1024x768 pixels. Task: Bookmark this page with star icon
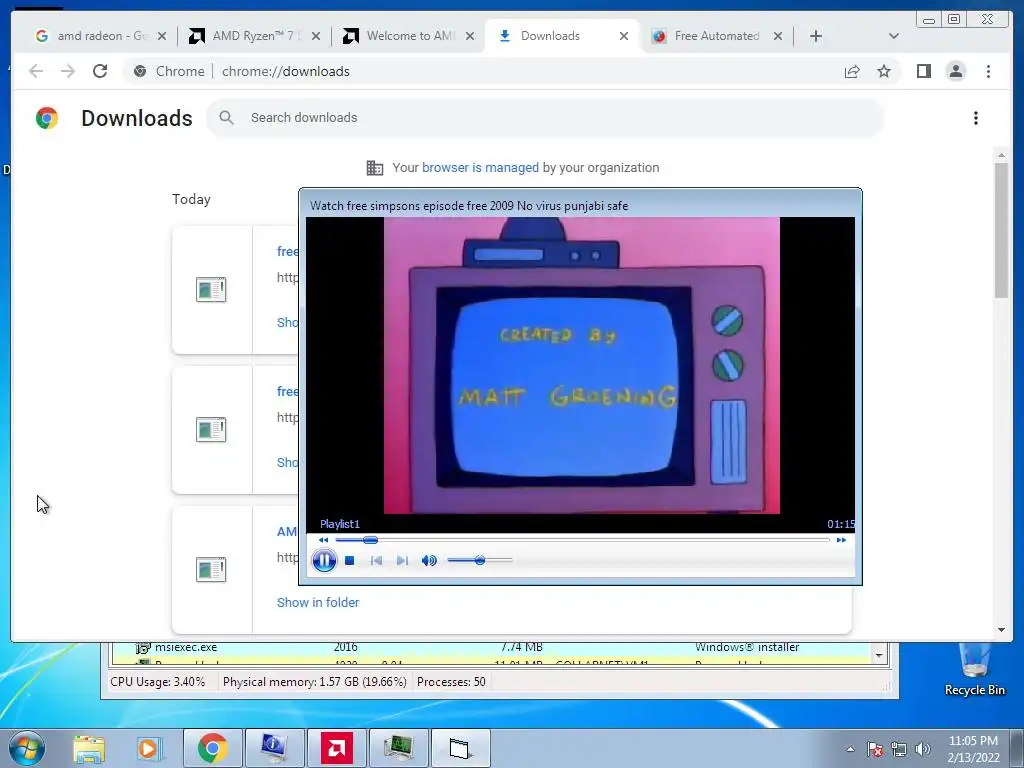tap(884, 71)
